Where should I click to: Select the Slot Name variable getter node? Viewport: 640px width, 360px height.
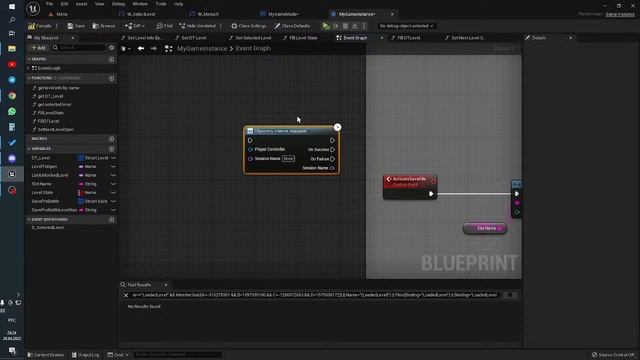click(485, 228)
